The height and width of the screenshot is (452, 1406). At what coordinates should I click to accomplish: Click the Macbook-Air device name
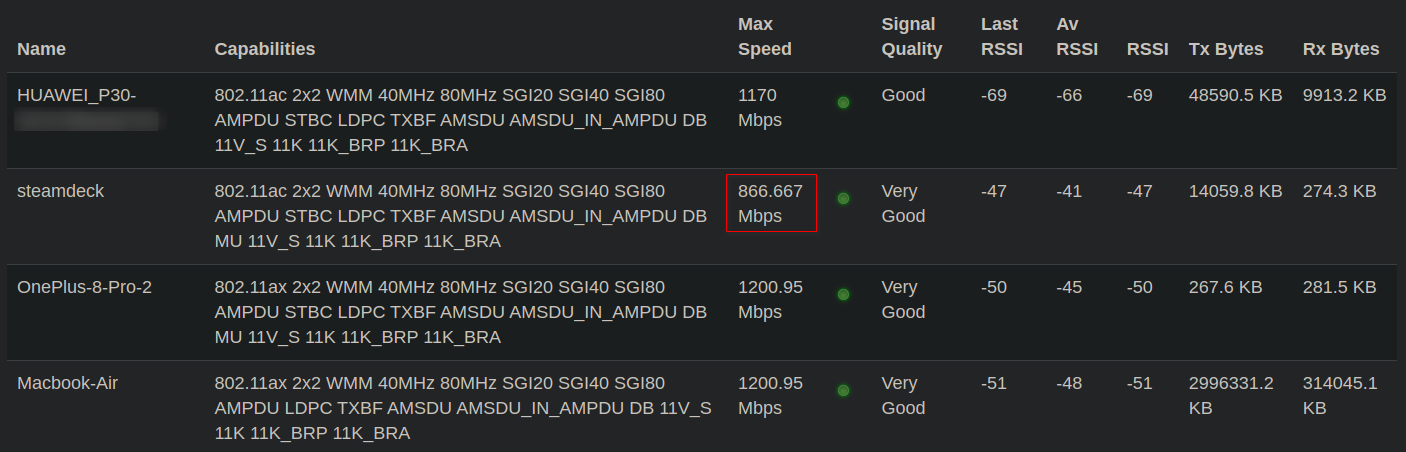tap(67, 383)
